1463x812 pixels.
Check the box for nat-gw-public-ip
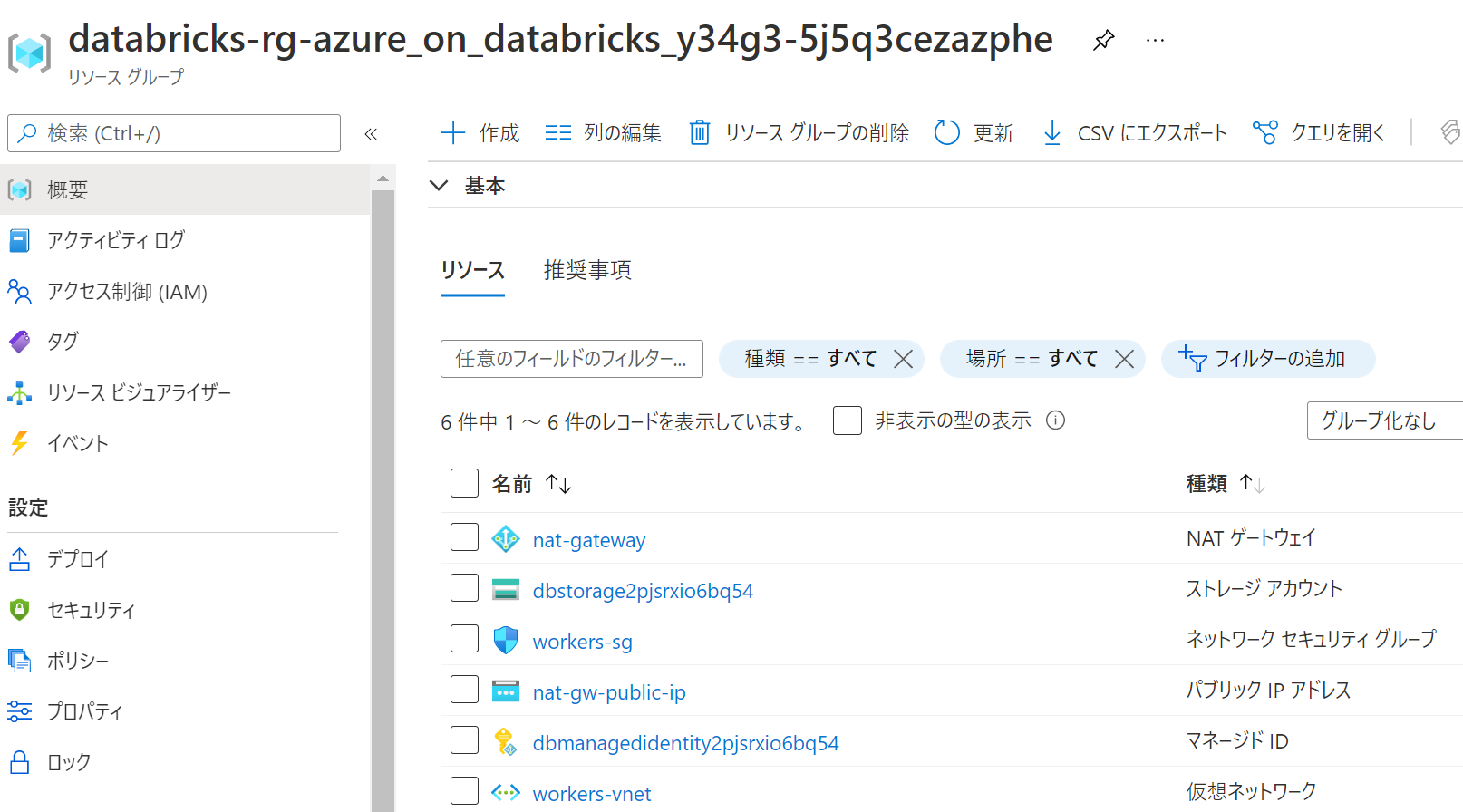coord(464,689)
